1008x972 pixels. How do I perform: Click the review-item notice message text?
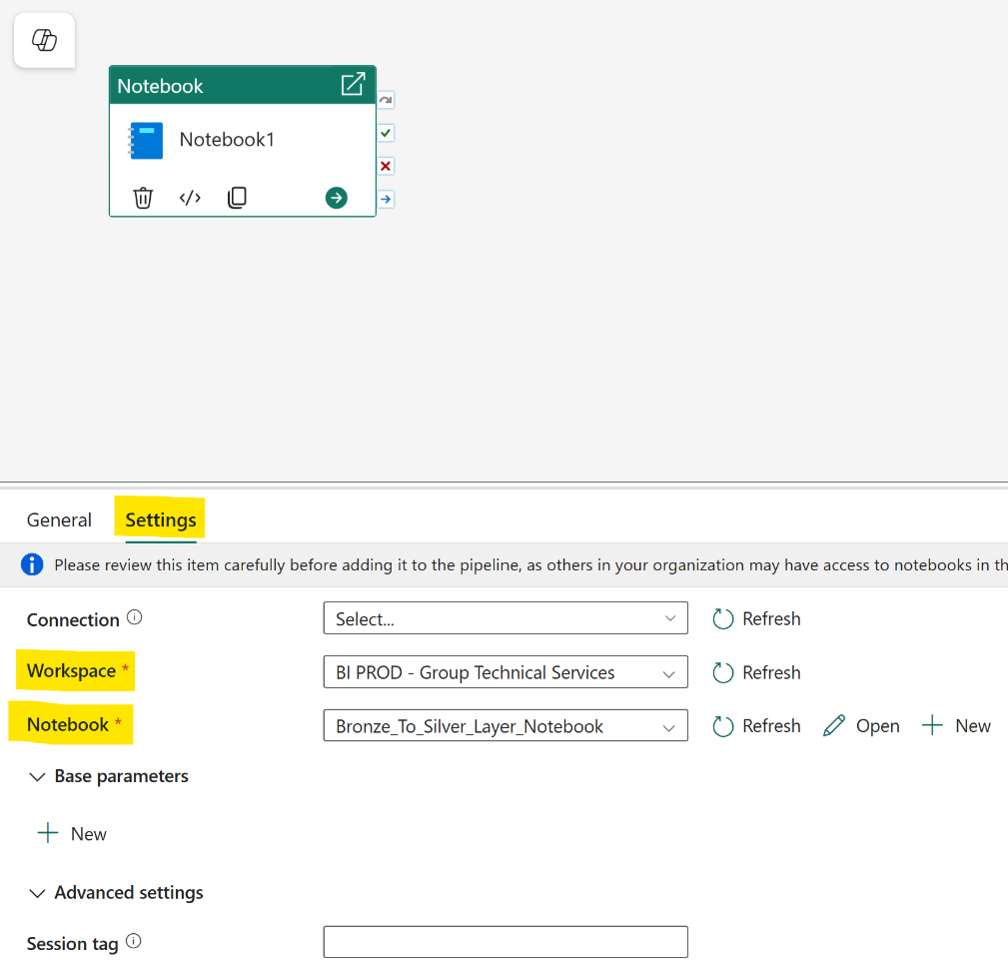(530, 565)
